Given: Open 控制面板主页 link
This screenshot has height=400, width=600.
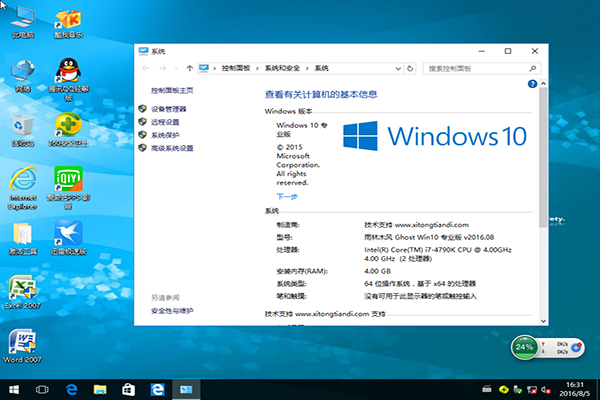Looking at the screenshot, I should 172,90.
